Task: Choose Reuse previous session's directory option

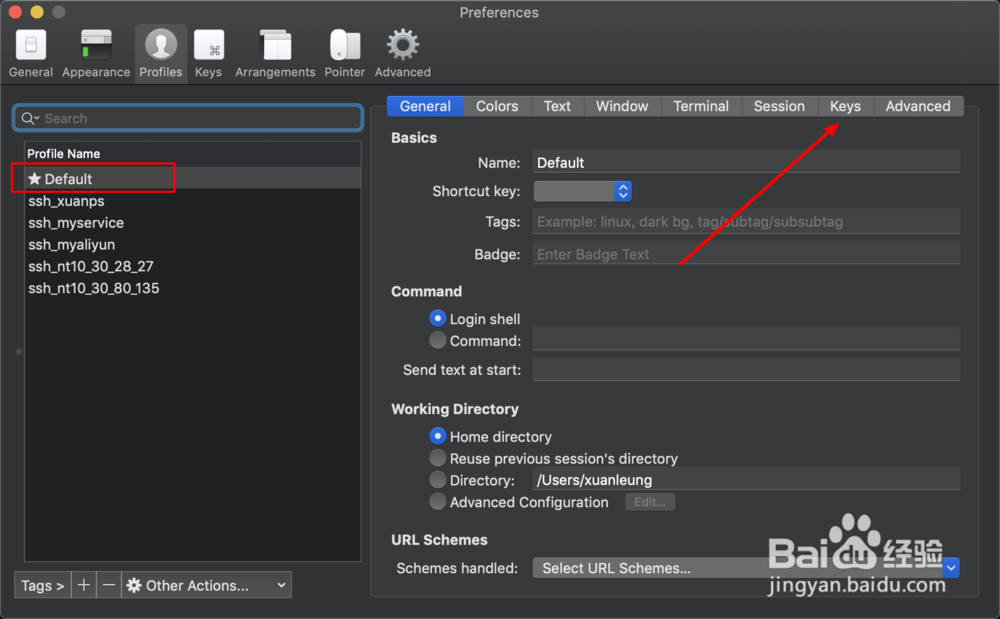Action: (438, 458)
